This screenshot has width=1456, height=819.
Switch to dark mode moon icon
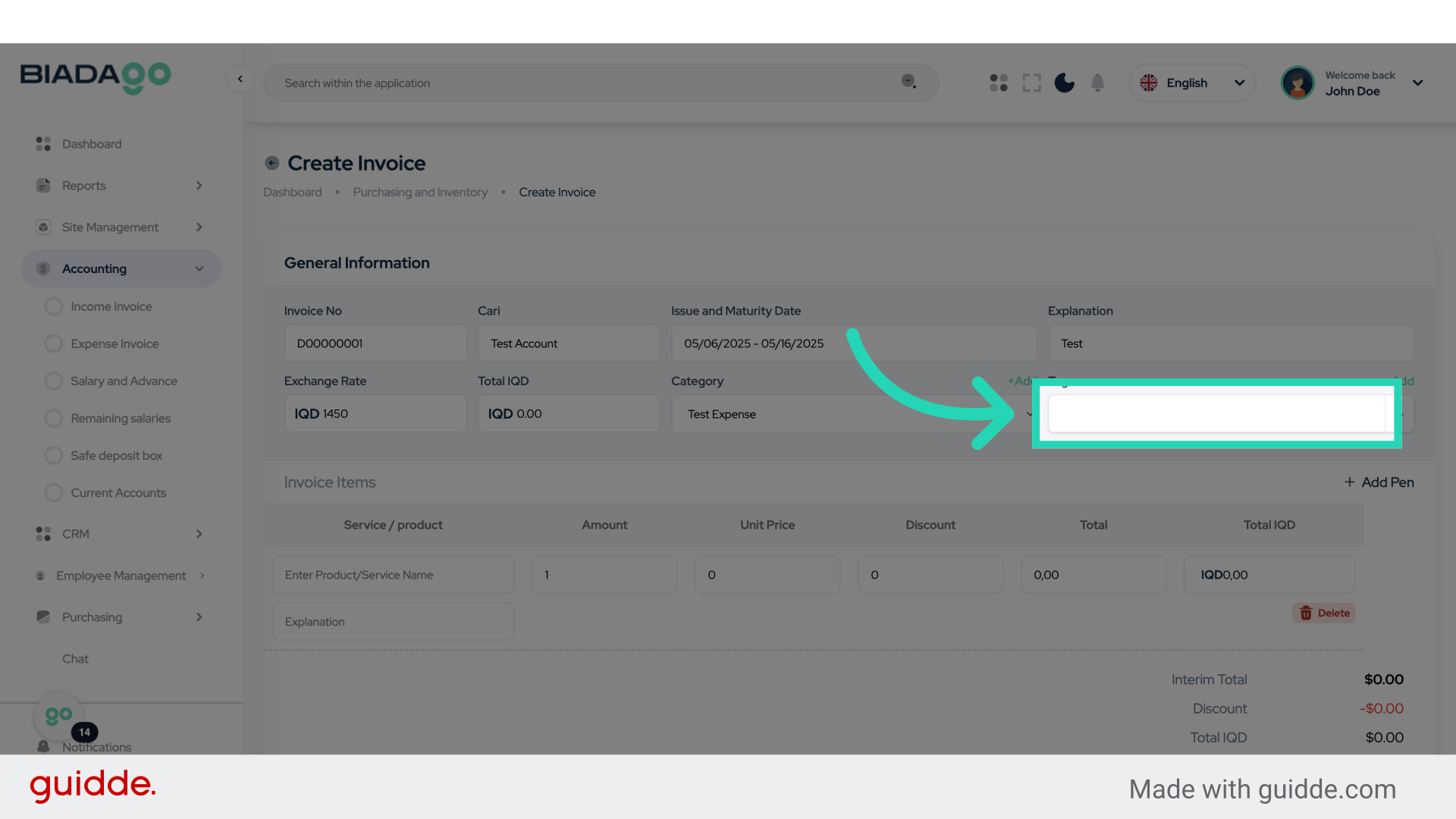point(1065,83)
